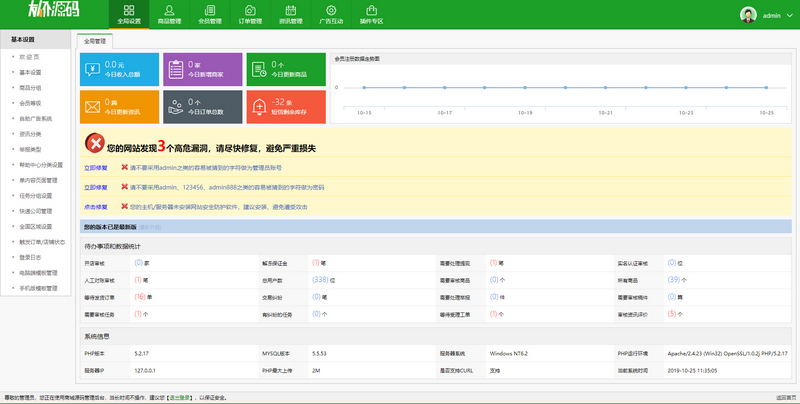Open 插件专区 bag icon in top navigation
The image size is (800, 404).
pos(371,10)
